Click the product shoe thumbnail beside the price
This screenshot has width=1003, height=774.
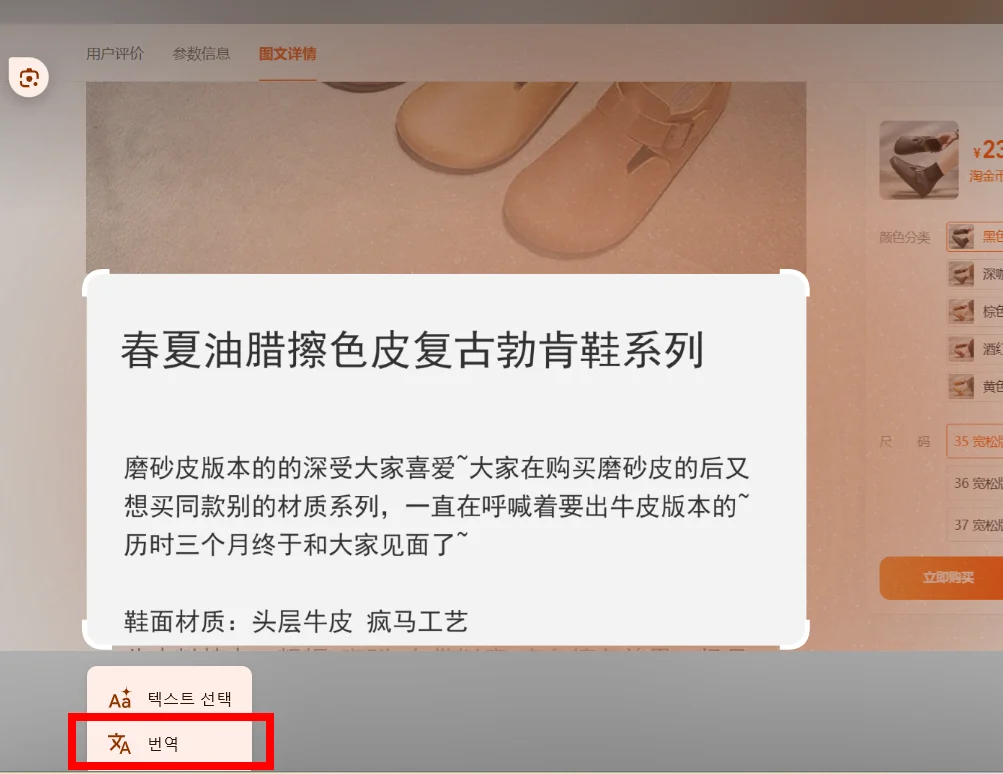click(919, 160)
